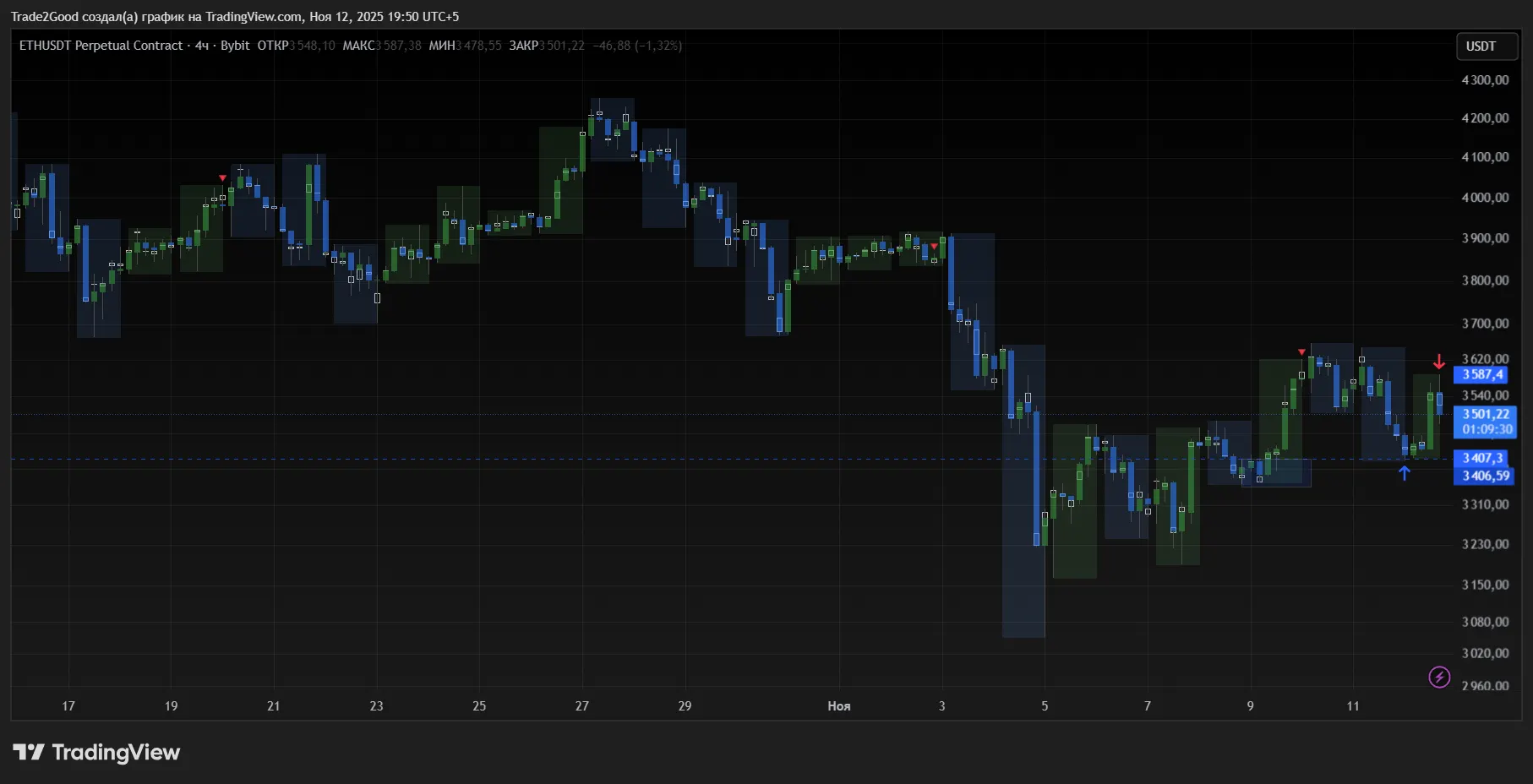This screenshot has height=784, width=1533.
Task: Click the blue up arrow below the dashed line
Action: [x=1405, y=473]
